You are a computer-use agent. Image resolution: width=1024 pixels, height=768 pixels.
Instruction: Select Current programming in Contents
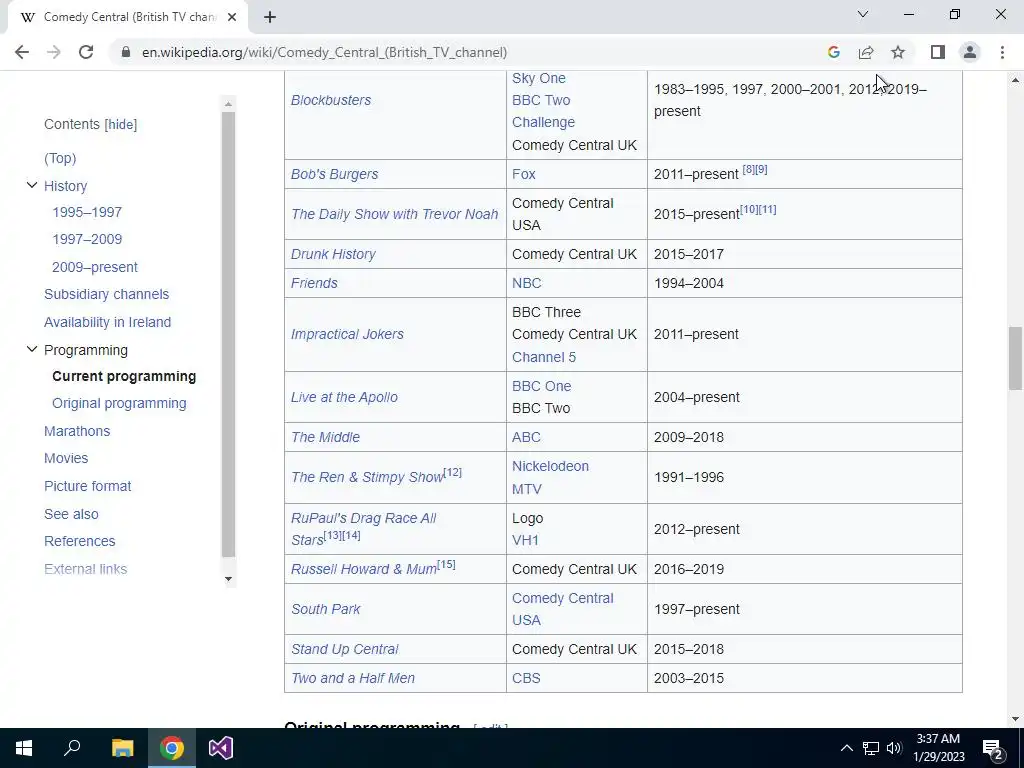pos(124,376)
